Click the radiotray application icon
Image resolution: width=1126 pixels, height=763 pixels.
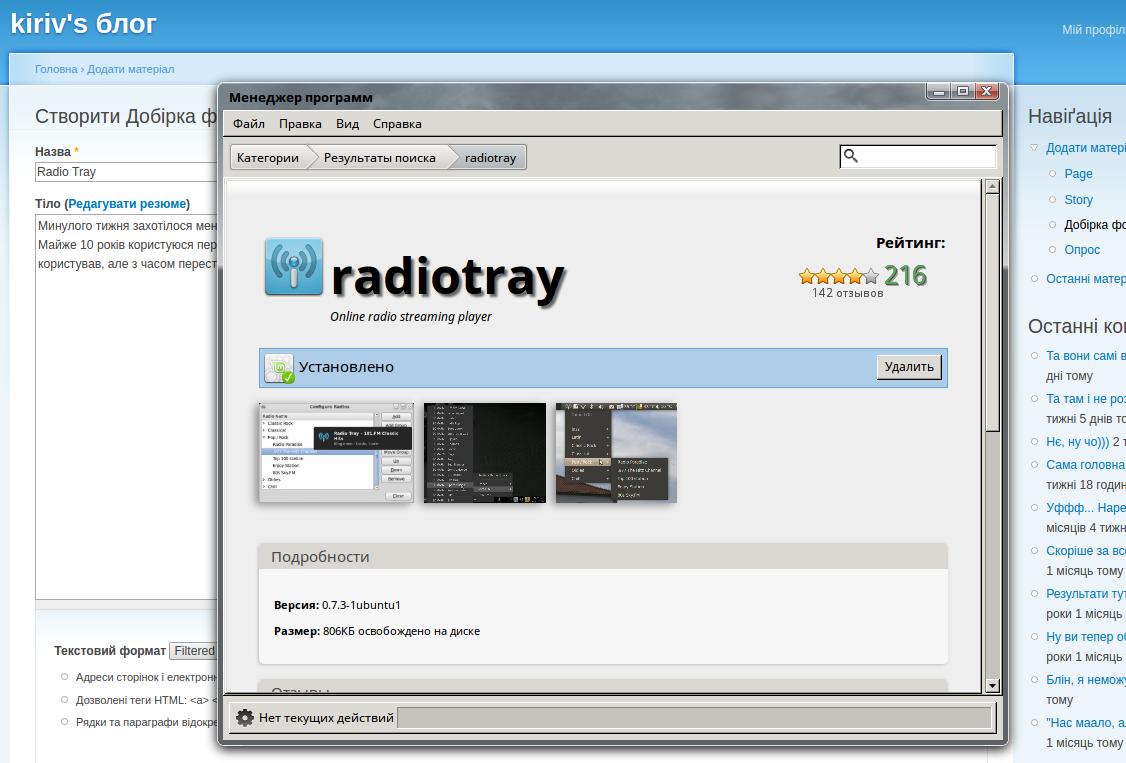294,267
